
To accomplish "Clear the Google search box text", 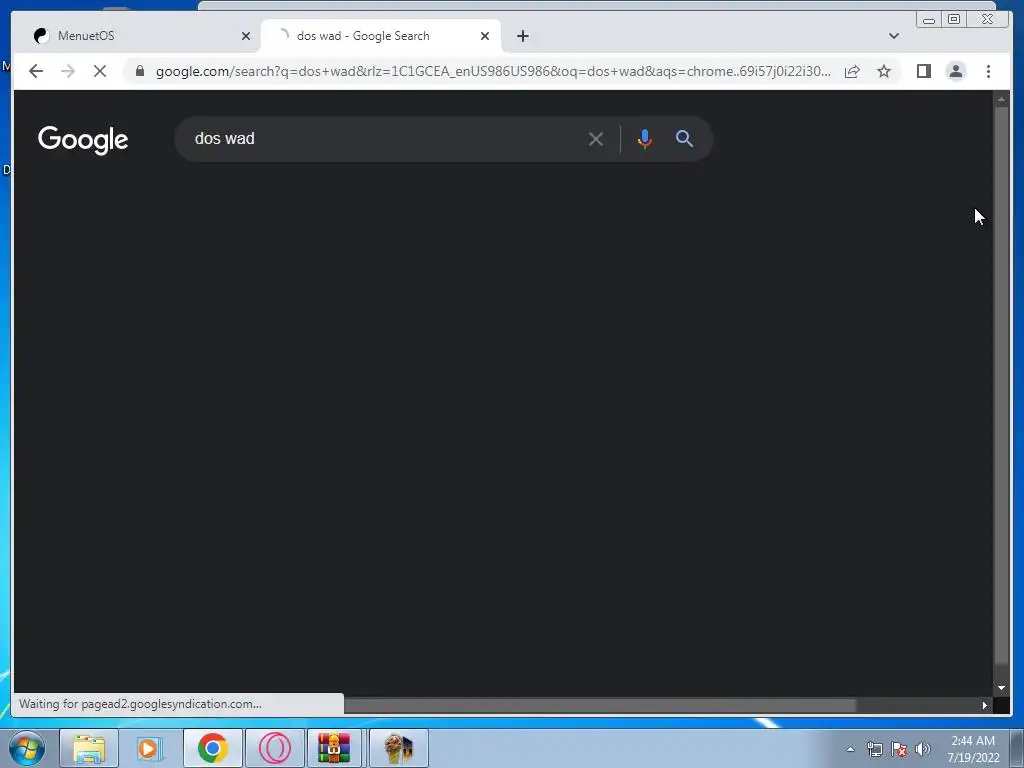I will (x=596, y=139).
